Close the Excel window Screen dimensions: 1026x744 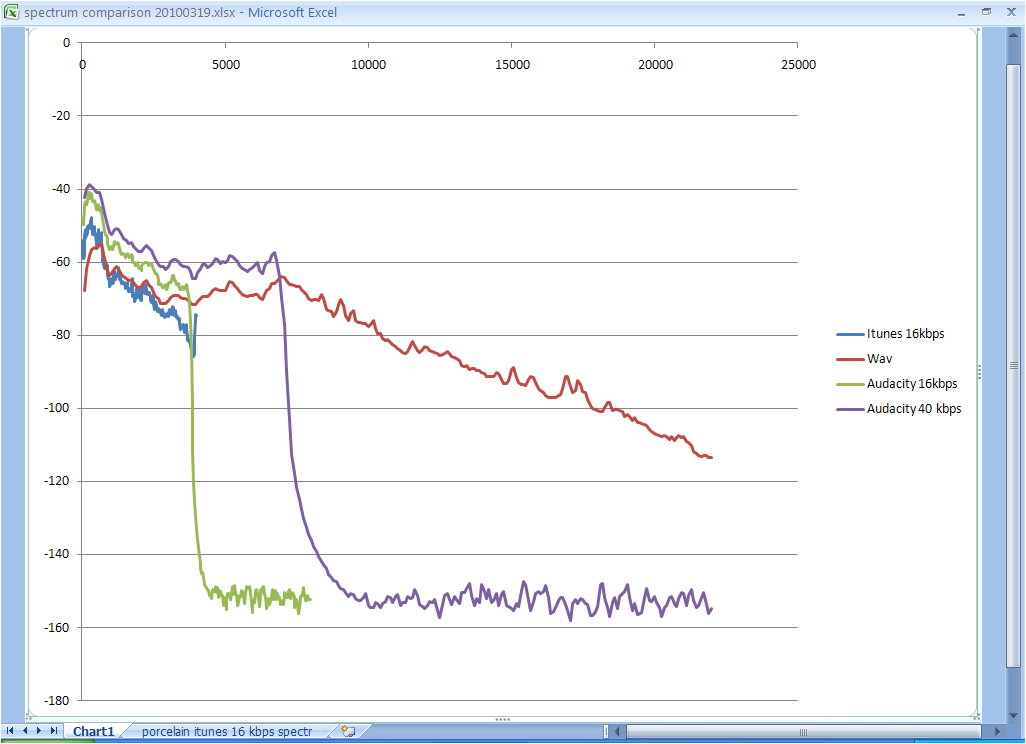click(x=1011, y=12)
